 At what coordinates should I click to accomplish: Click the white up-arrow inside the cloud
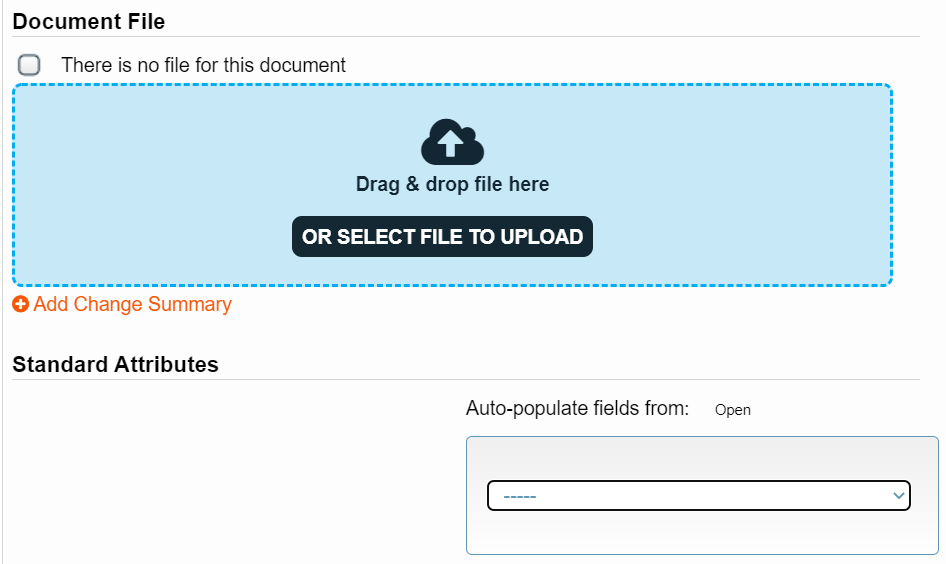(450, 144)
